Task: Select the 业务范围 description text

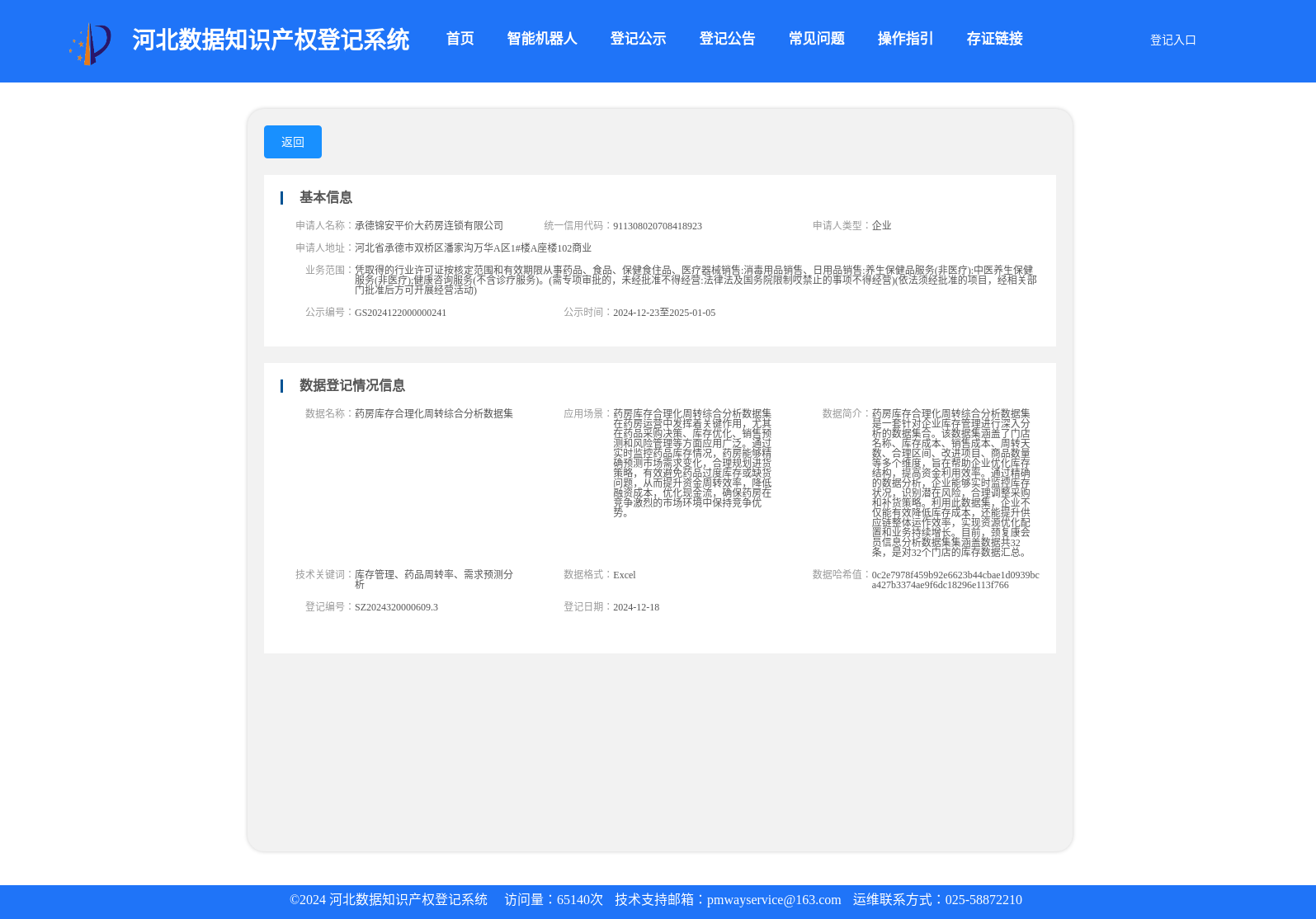Action: point(696,280)
